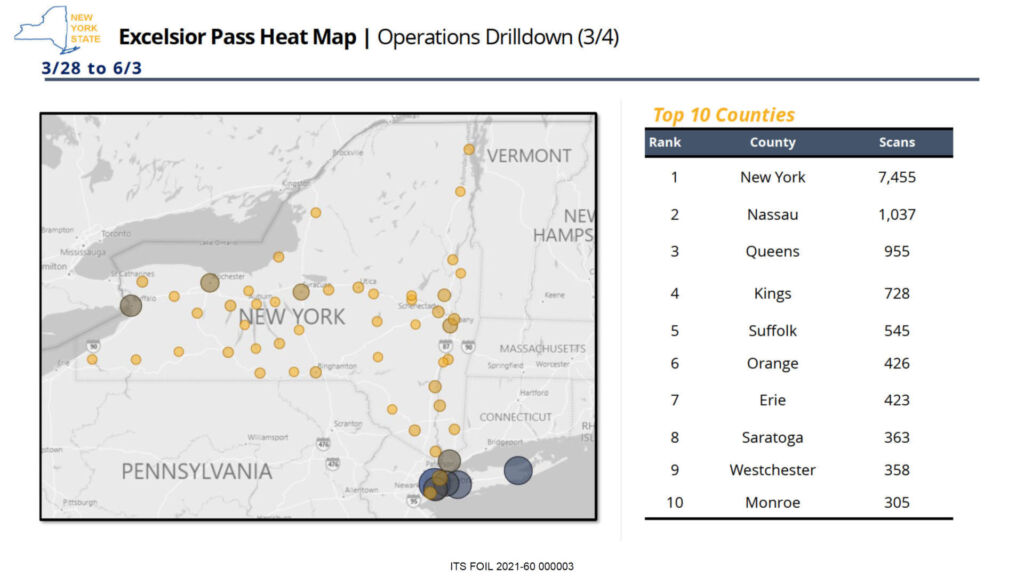Click the "Operations Drilldown (3/4)" subtitle

(498, 37)
